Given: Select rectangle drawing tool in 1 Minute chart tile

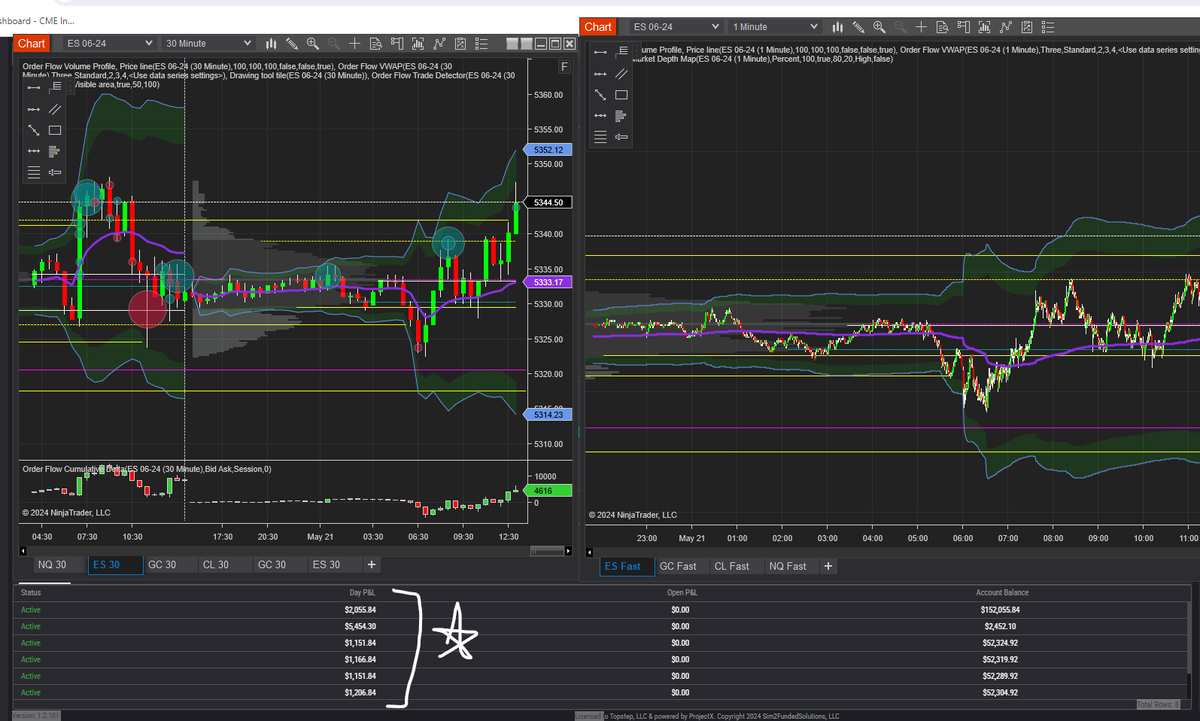Looking at the screenshot, I should click(621, 95).
